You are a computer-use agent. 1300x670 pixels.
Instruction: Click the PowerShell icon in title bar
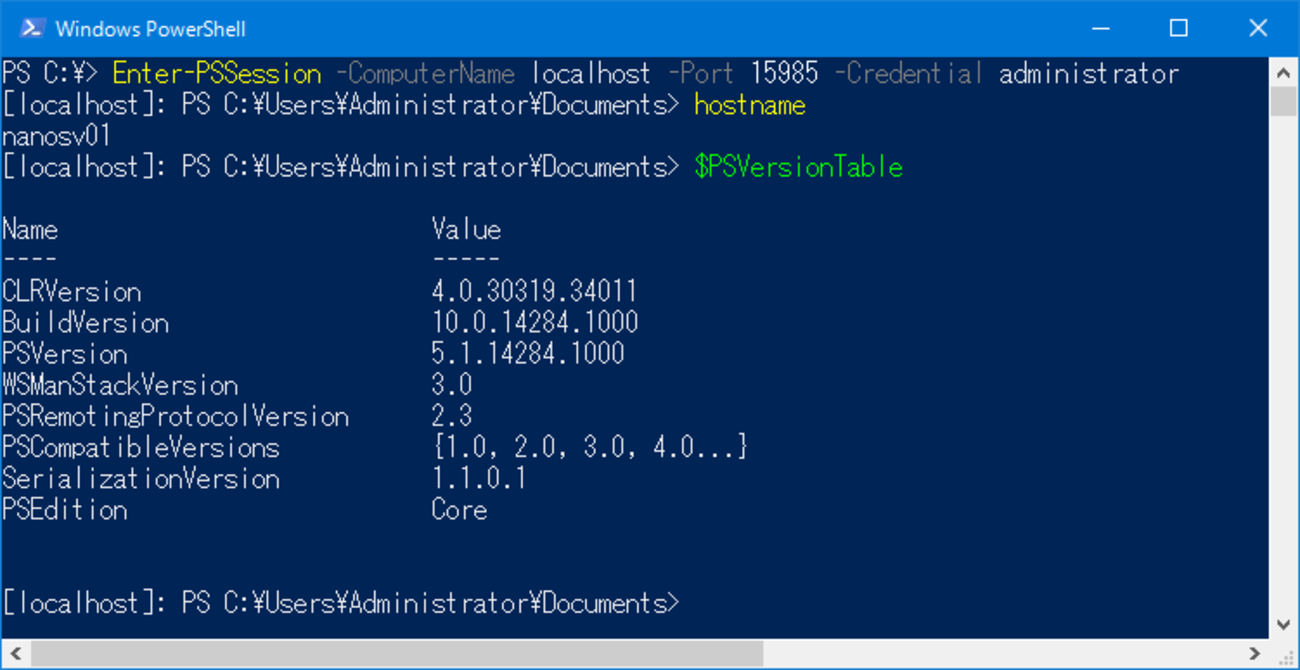pyautogui.click(x=31, y=28)
